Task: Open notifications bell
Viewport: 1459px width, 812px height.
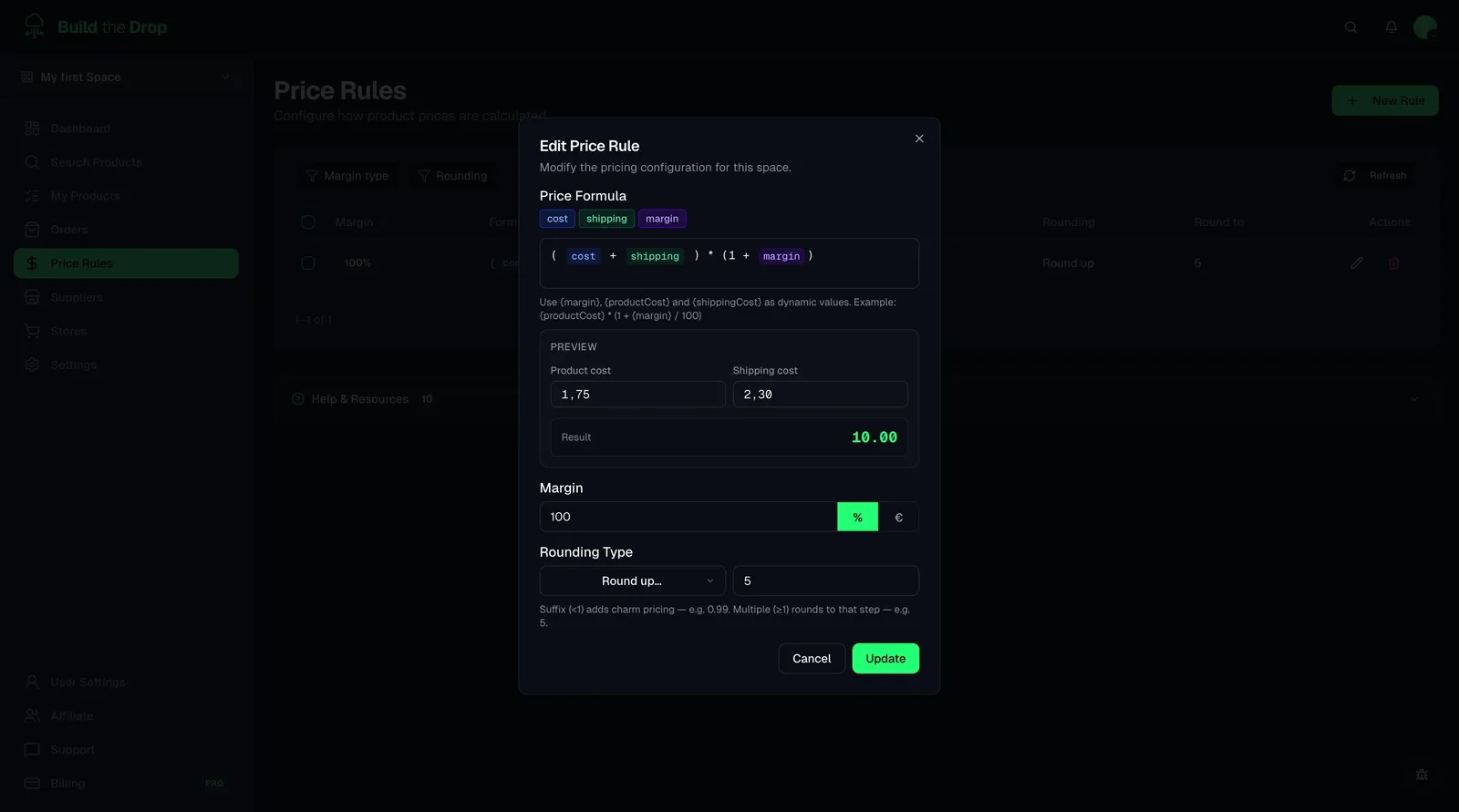Action: pyautogui.click(x=1392, y=27)
